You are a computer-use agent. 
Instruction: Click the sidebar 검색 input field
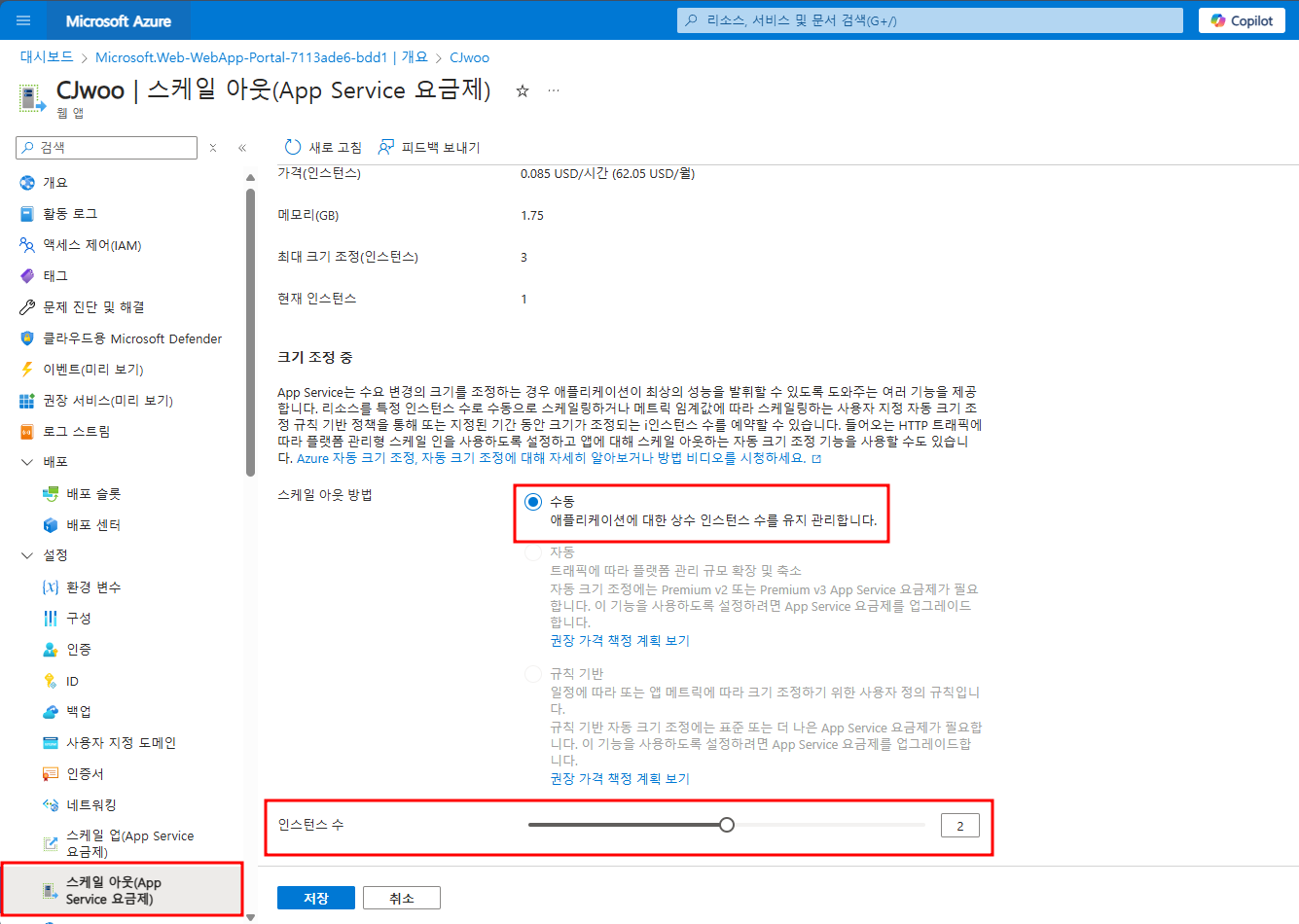point(107,148)
